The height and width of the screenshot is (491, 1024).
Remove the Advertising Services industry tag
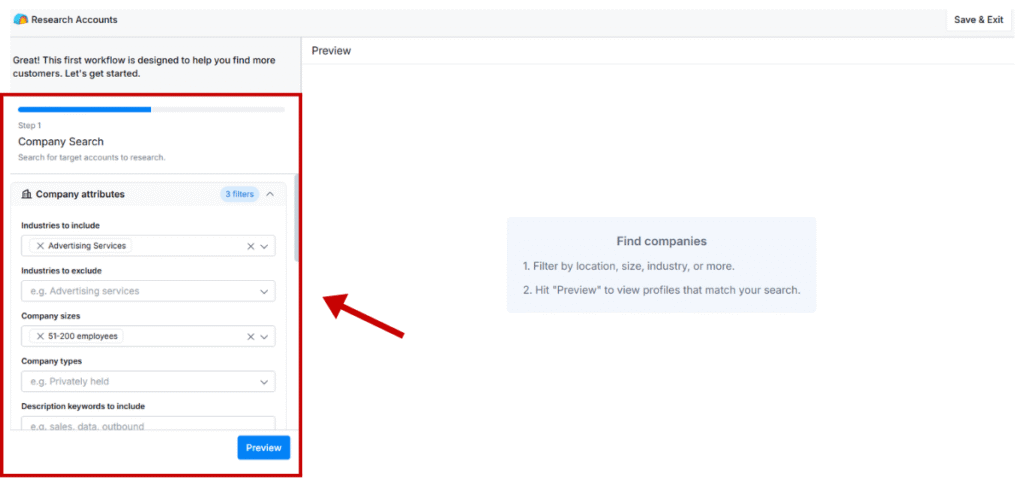[40, 246]
